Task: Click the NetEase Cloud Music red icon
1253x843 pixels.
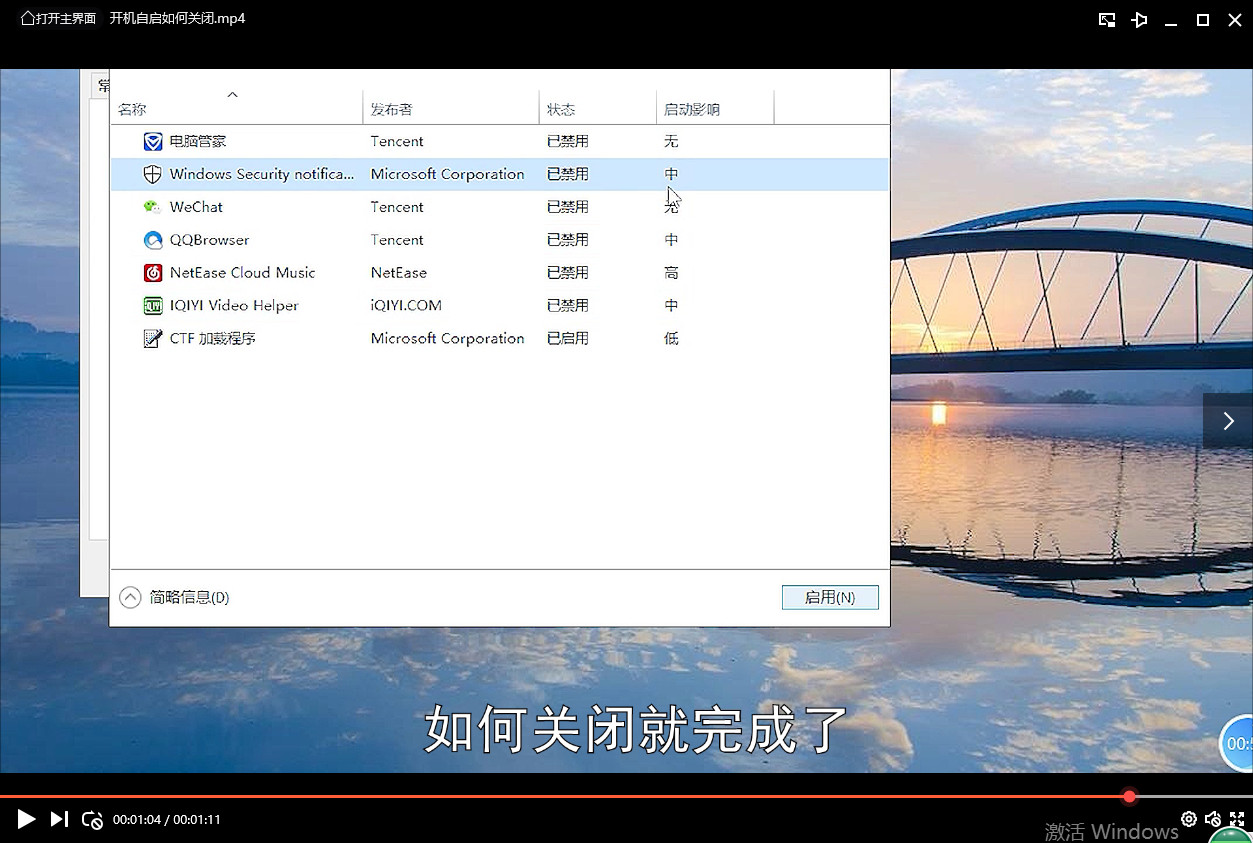Action: click(152, 272)
